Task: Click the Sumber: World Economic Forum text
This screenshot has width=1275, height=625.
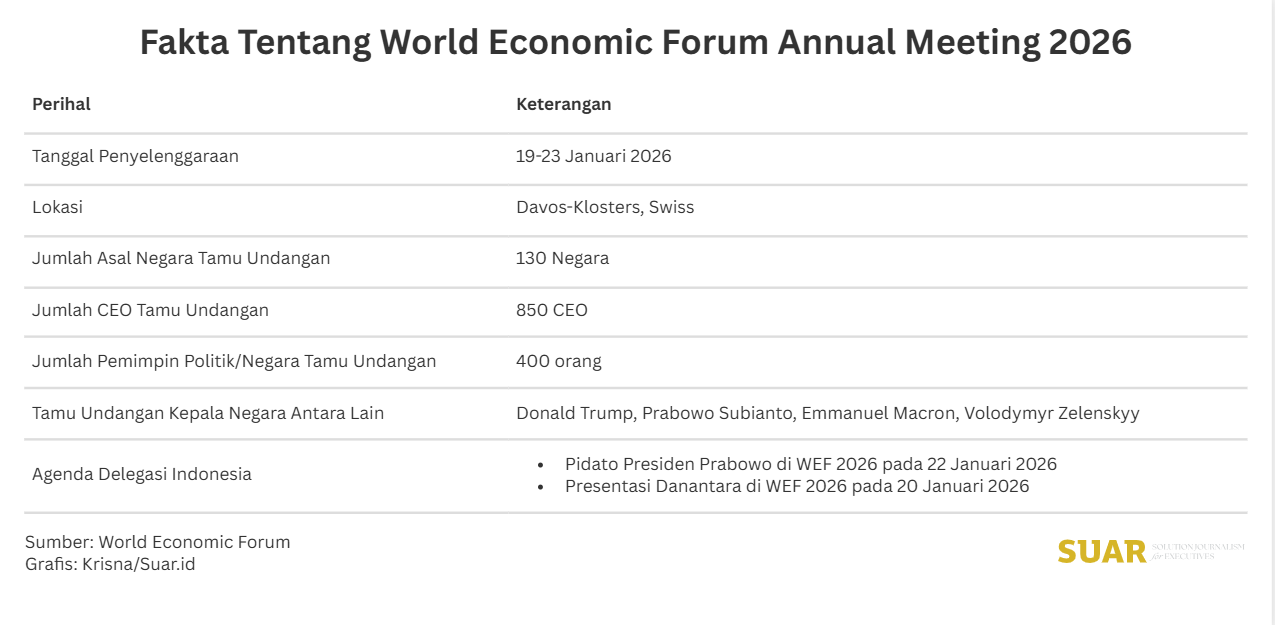Action: click(x=157, y=542)
